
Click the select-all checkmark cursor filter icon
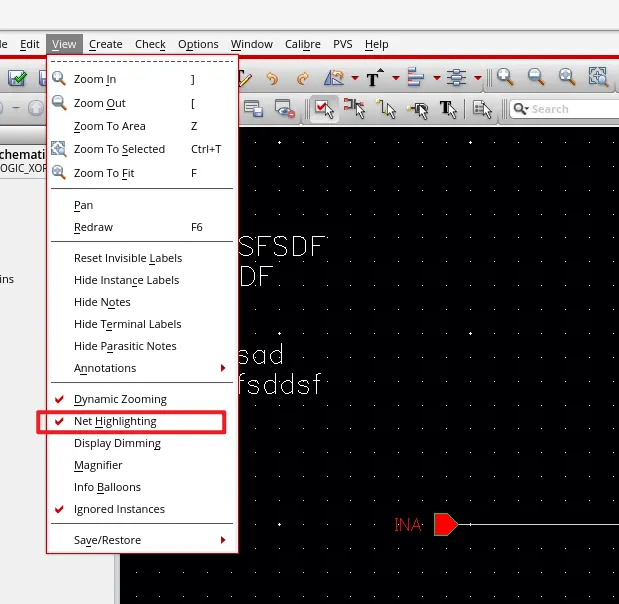point(325,109)
